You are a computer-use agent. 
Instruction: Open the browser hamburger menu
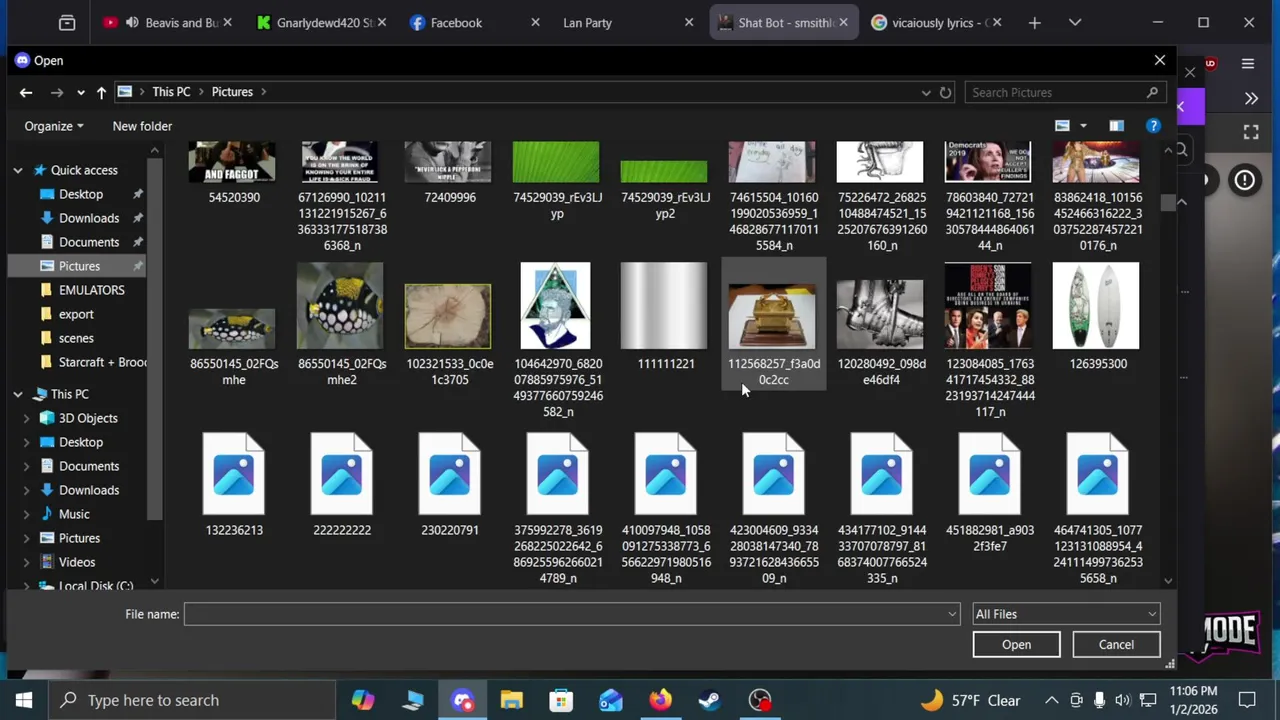pos(1248,64)
